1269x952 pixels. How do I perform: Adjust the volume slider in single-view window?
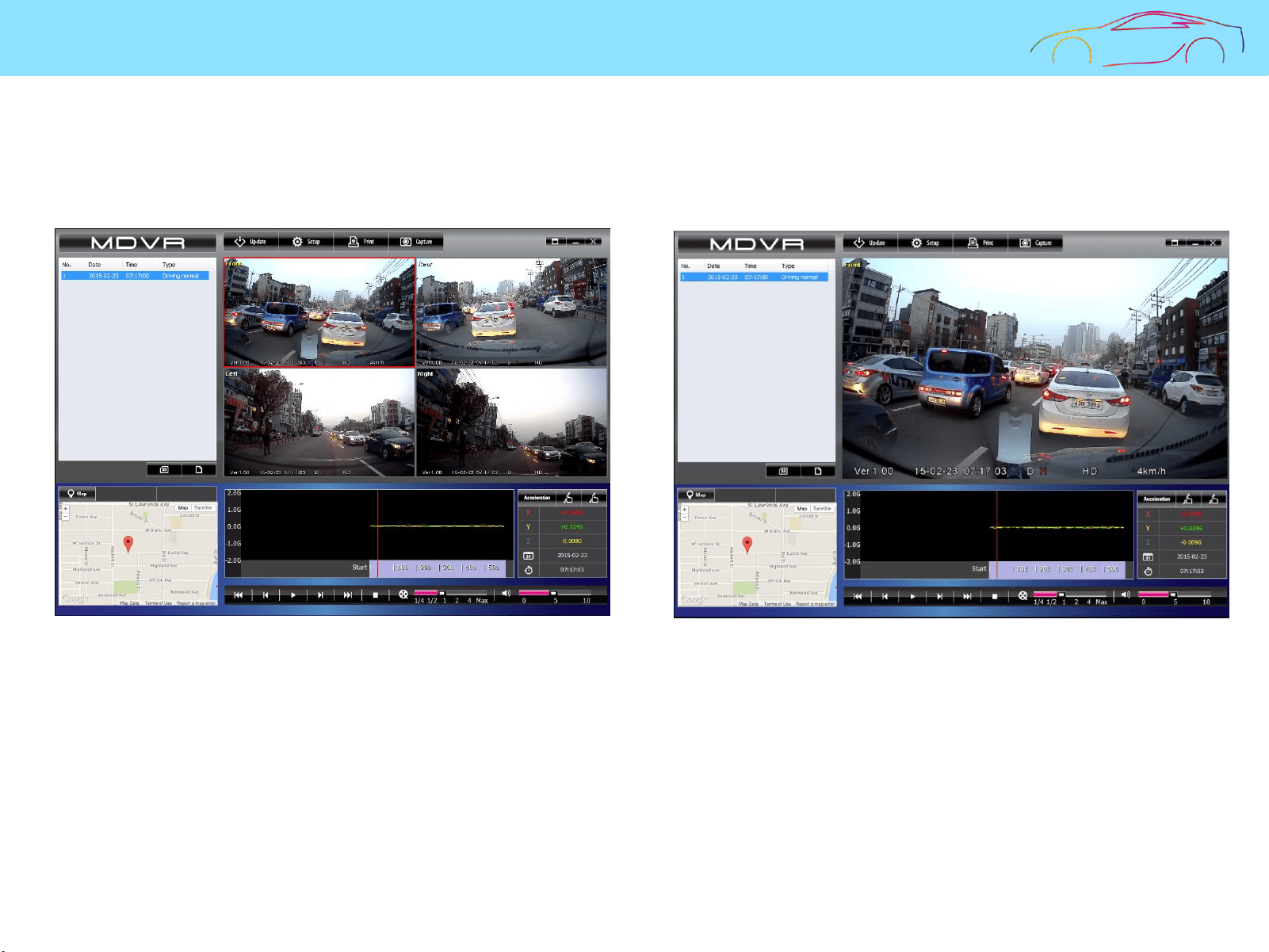1174,595
